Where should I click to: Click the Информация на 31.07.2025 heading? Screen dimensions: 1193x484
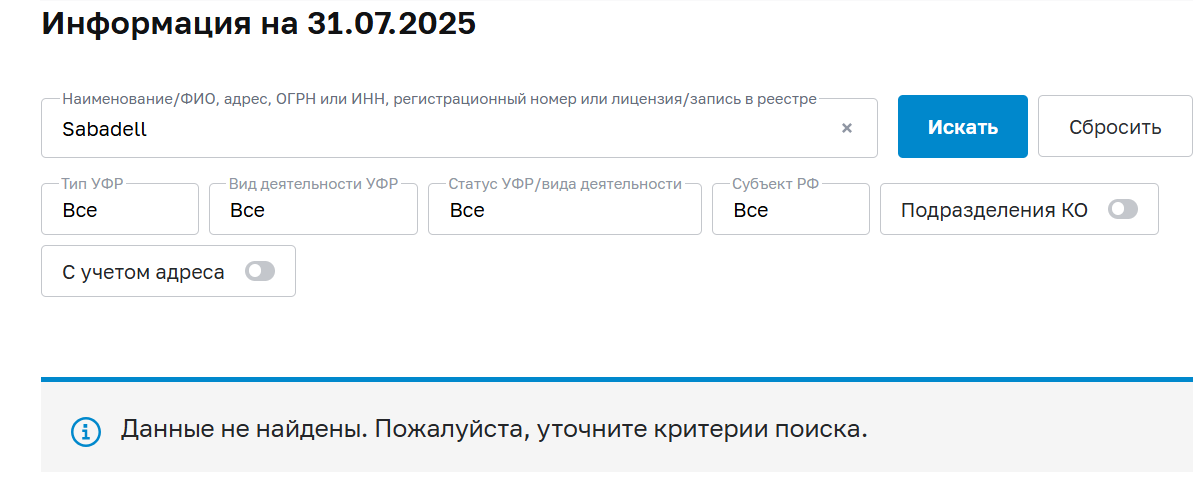point(258,23)
